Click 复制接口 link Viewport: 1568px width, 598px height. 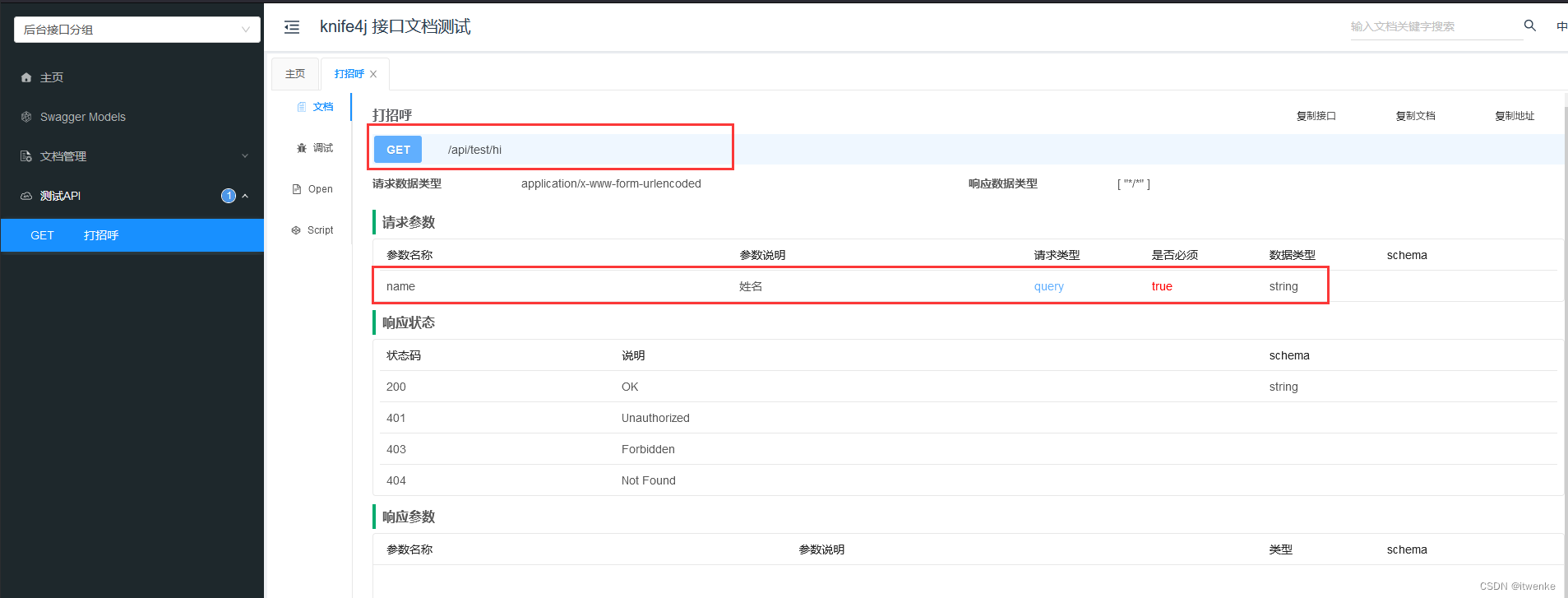pos(1316,116)
